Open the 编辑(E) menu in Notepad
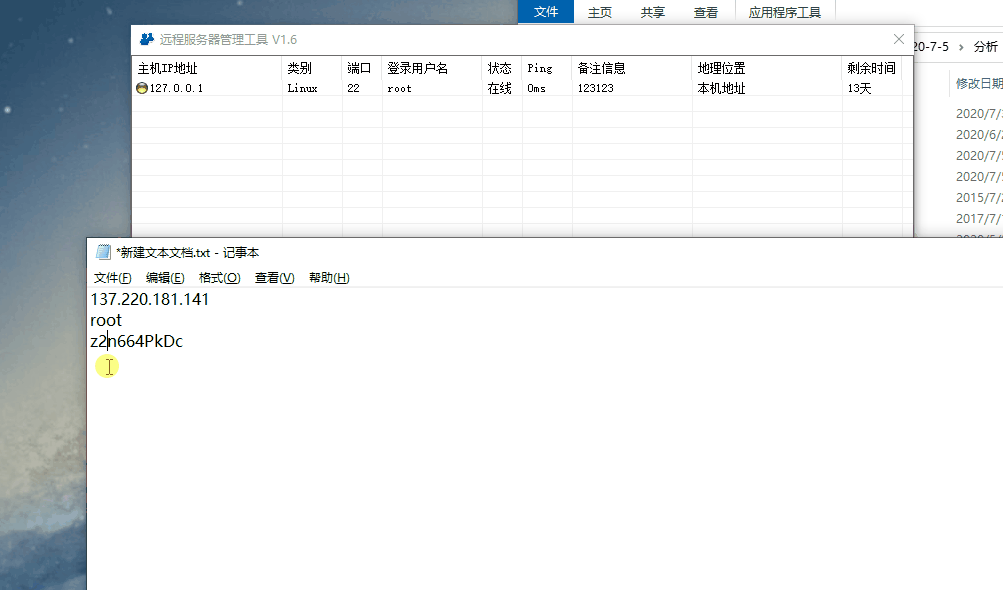 tap(164, 277)
